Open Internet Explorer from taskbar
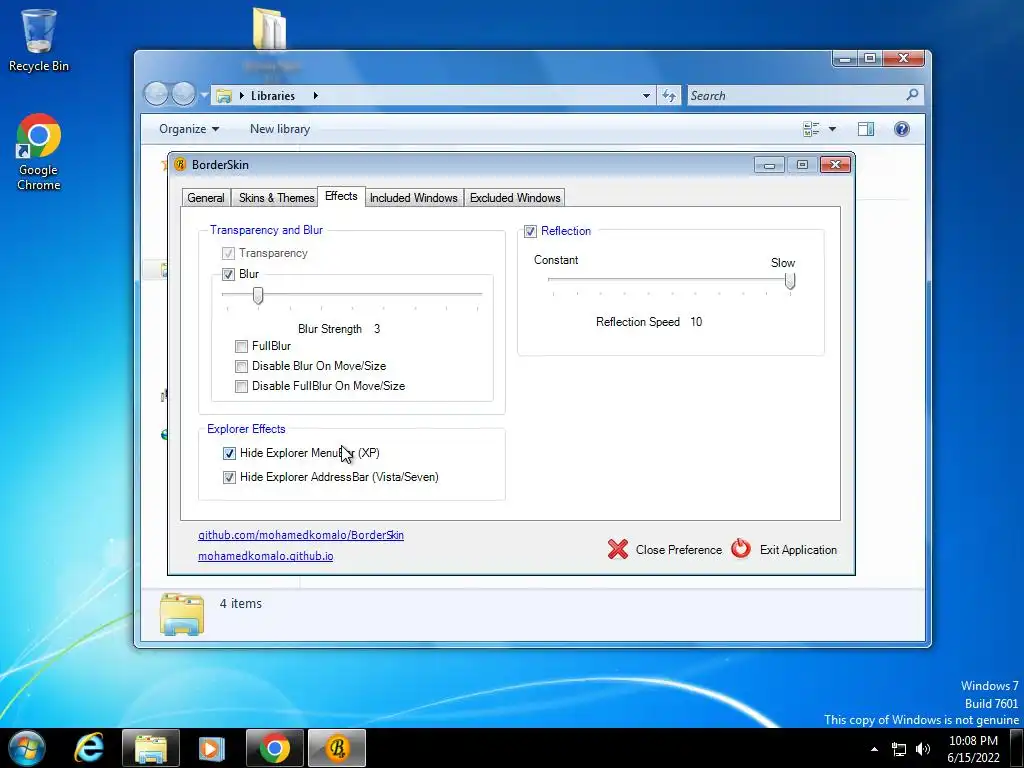Image resolution: width=1024 pixels, height=768 pixels. 89,748
